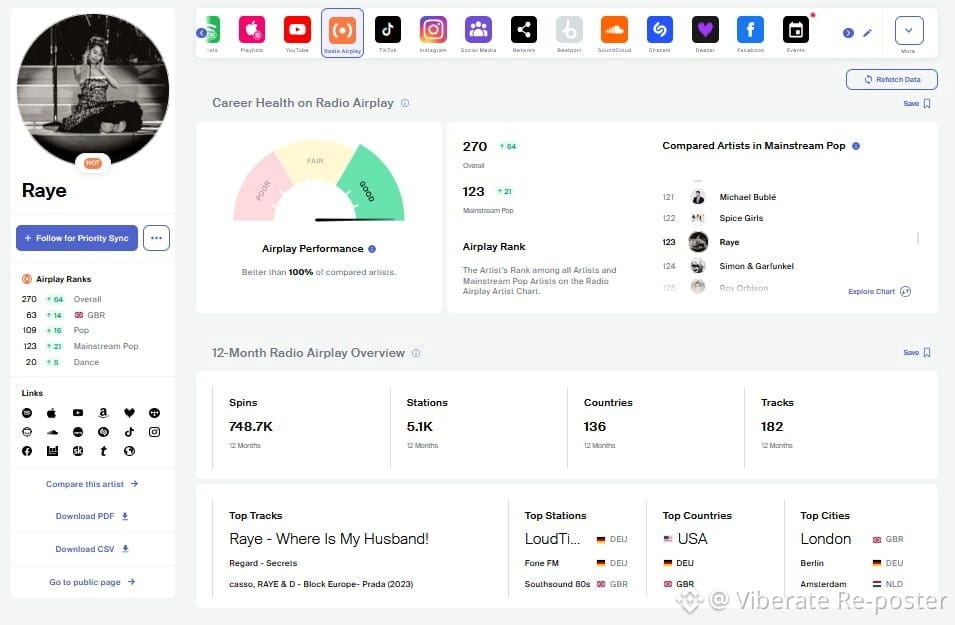Click the compared artists list scrollbar
The width and height of the screenshot is (955, 625).
917,238
